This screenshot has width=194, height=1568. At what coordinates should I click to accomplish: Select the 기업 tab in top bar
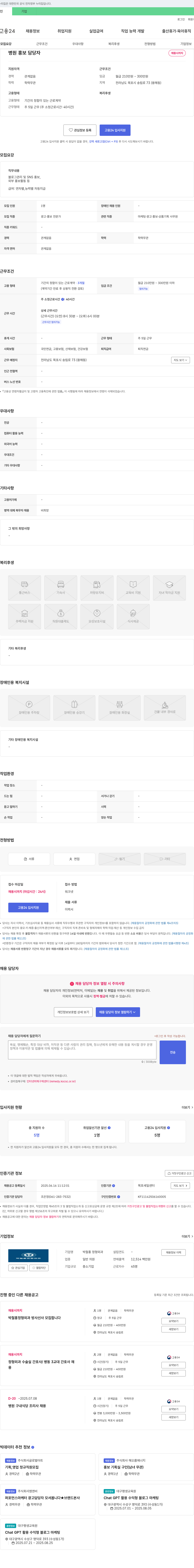pyautogui.click(x=24, y=12)
